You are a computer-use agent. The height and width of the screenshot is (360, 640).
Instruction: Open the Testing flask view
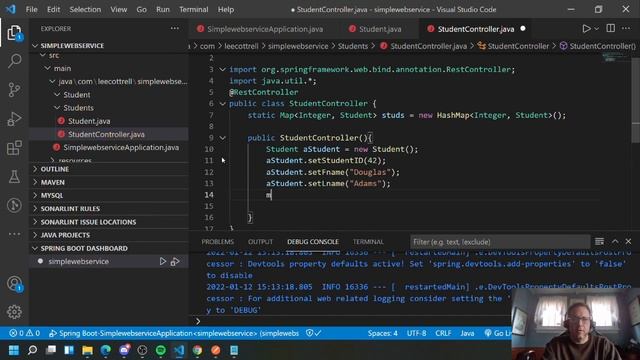(x=14, y=176)
